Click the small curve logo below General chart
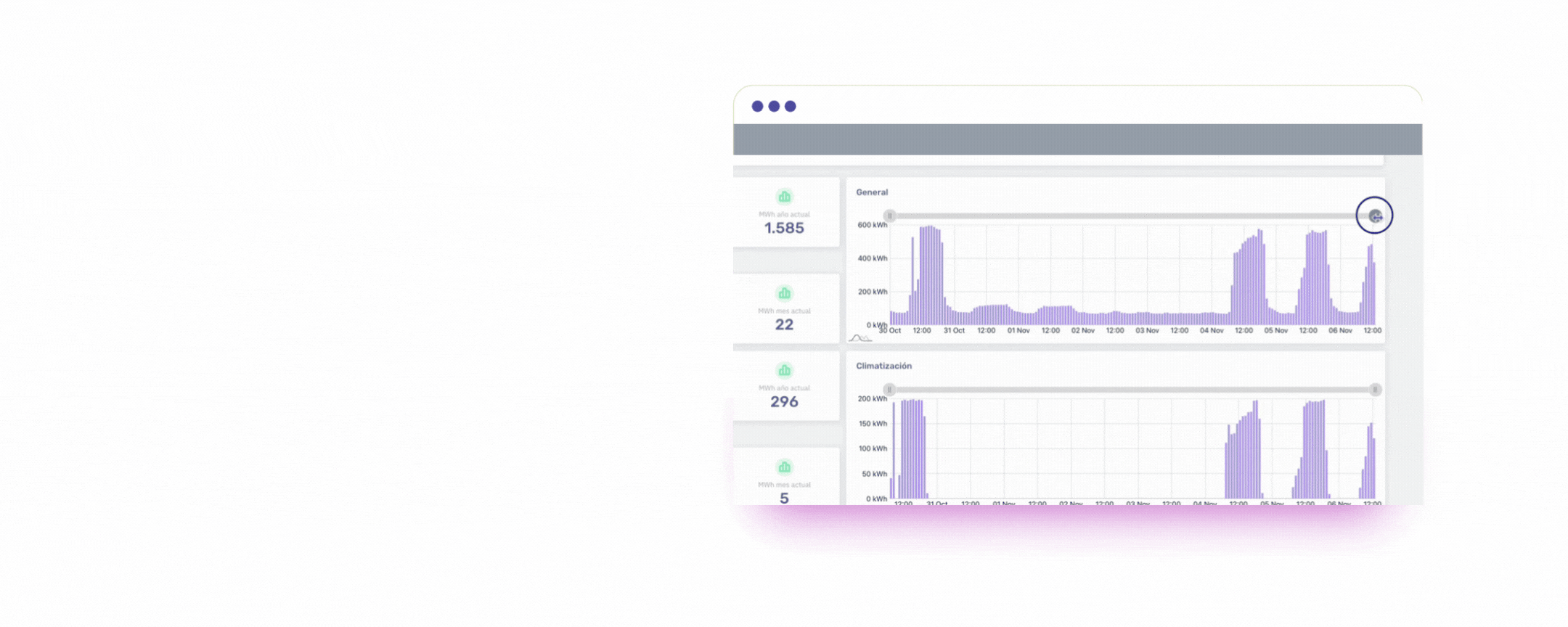1568x627 pixels. coord(859,338)
